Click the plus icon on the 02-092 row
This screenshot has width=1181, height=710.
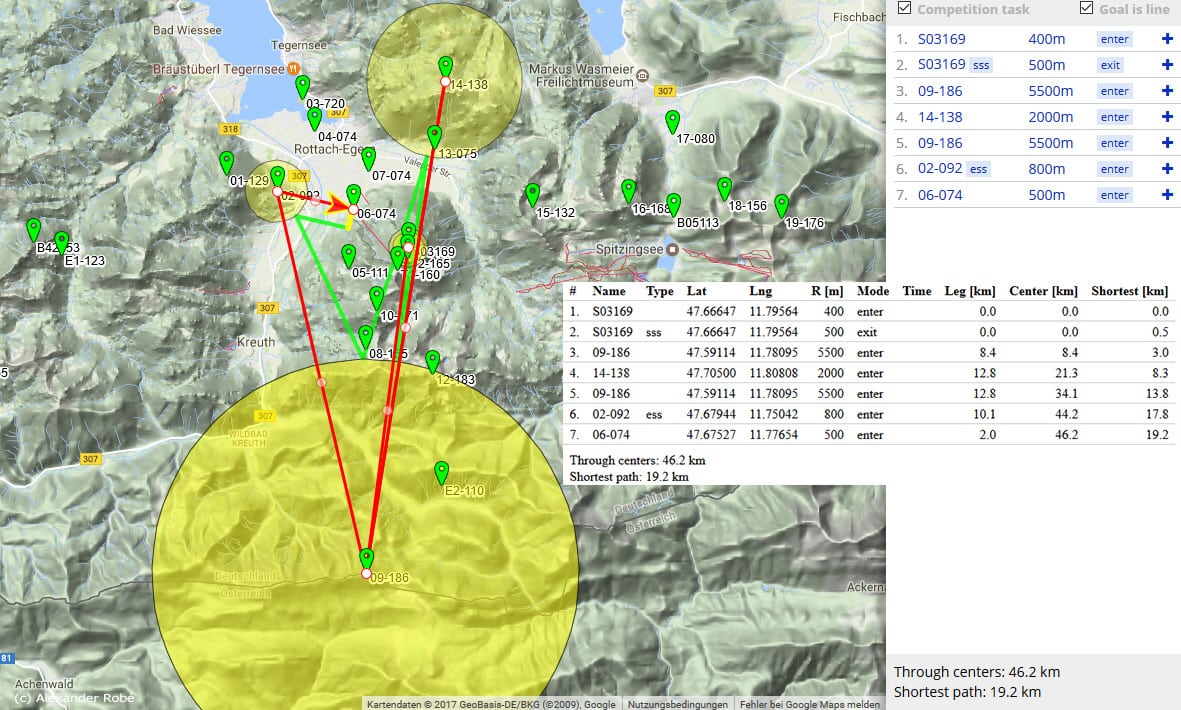[1167, 169]
